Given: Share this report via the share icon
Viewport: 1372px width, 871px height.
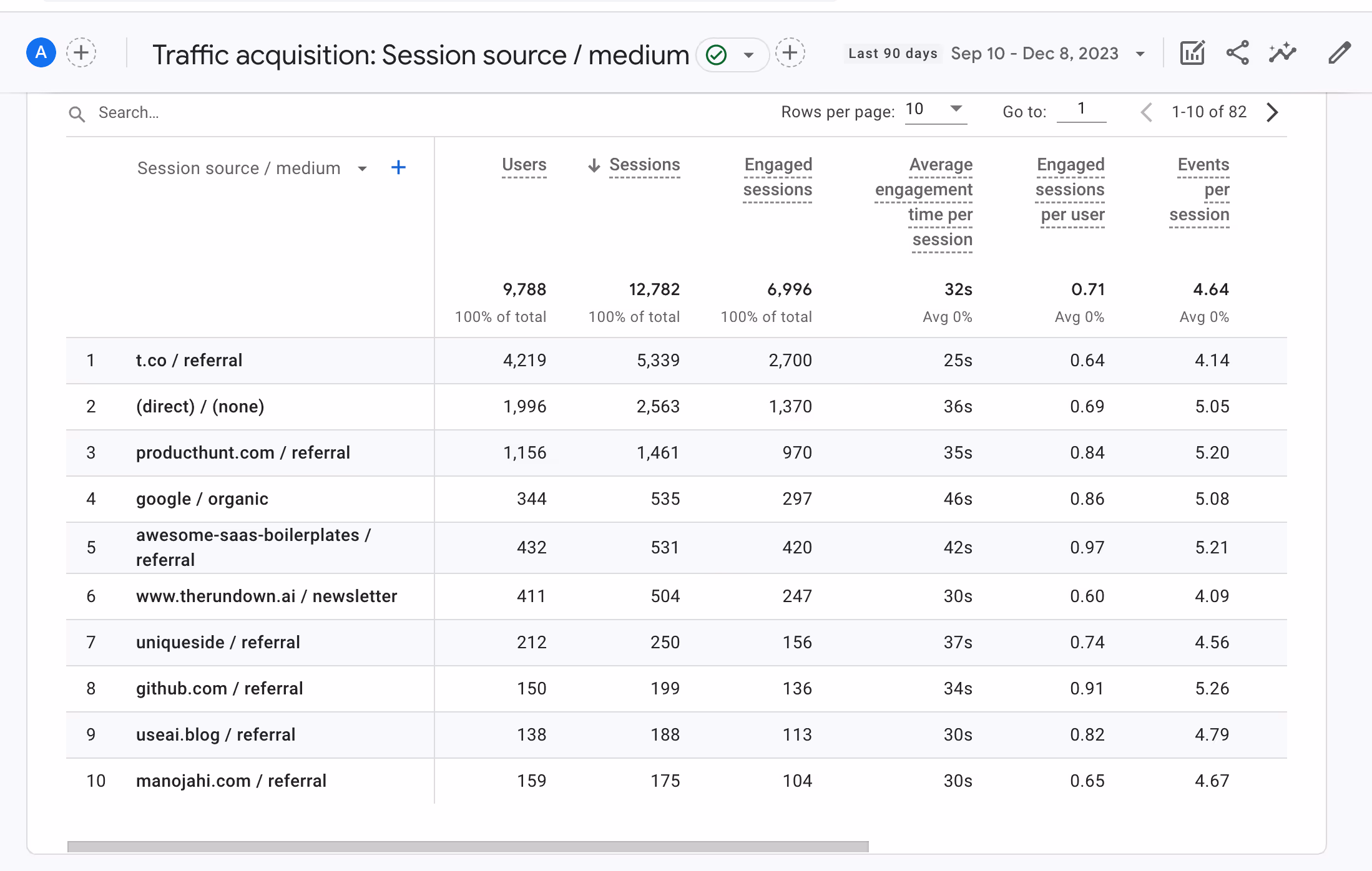Looking at the screenshot, I should (x=1237, y=53).
